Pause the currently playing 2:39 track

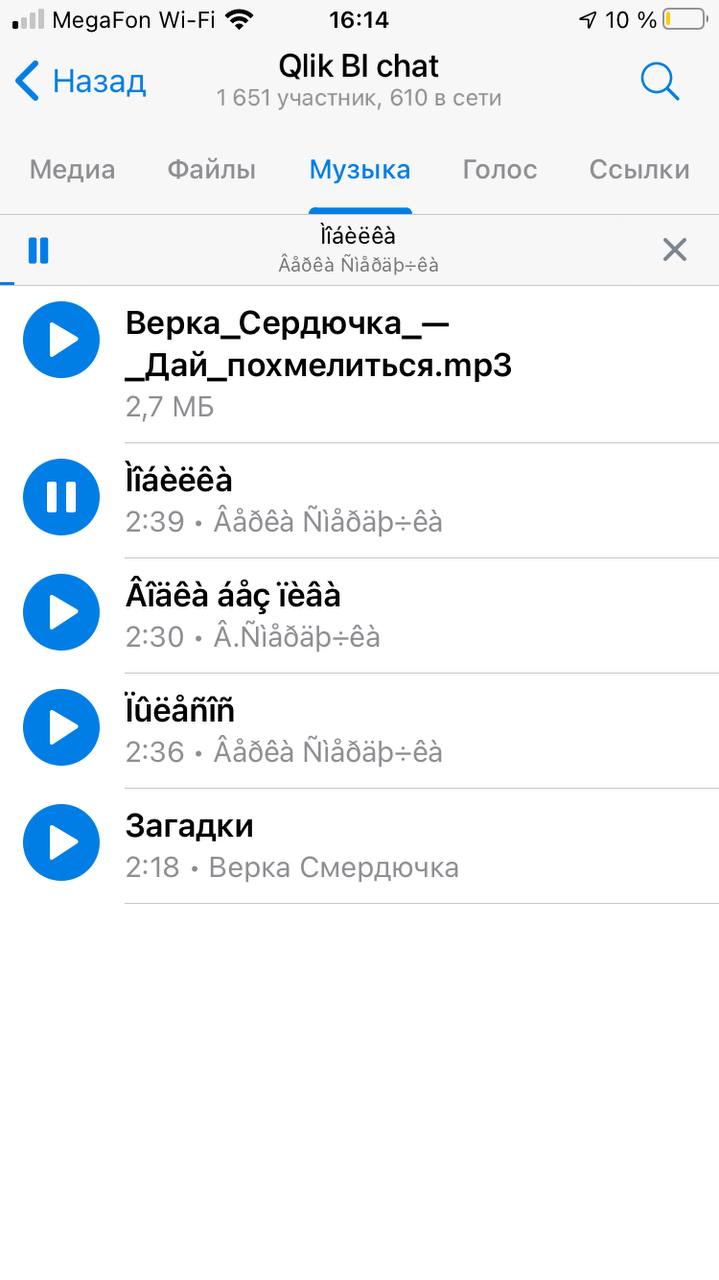coord(61,497)
